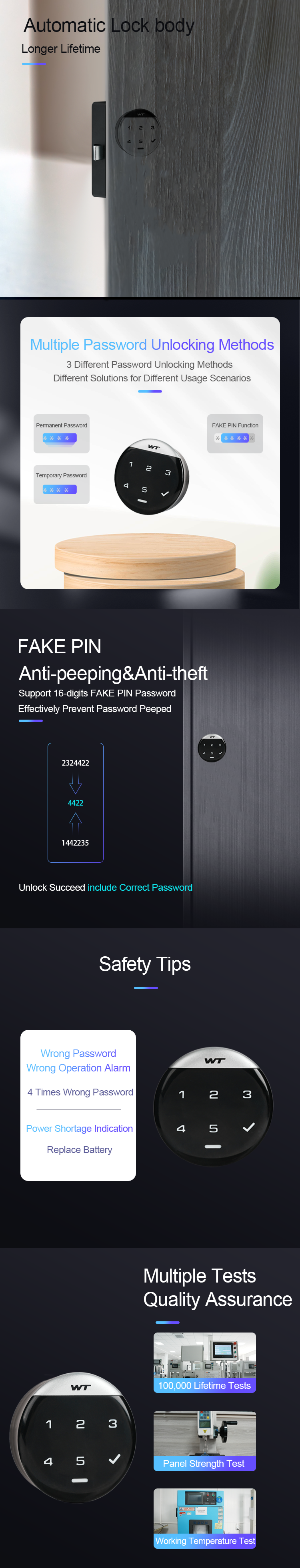
Task: Click the WT logo on Safety Tips keypad
Action: (x=214, y=1060)
